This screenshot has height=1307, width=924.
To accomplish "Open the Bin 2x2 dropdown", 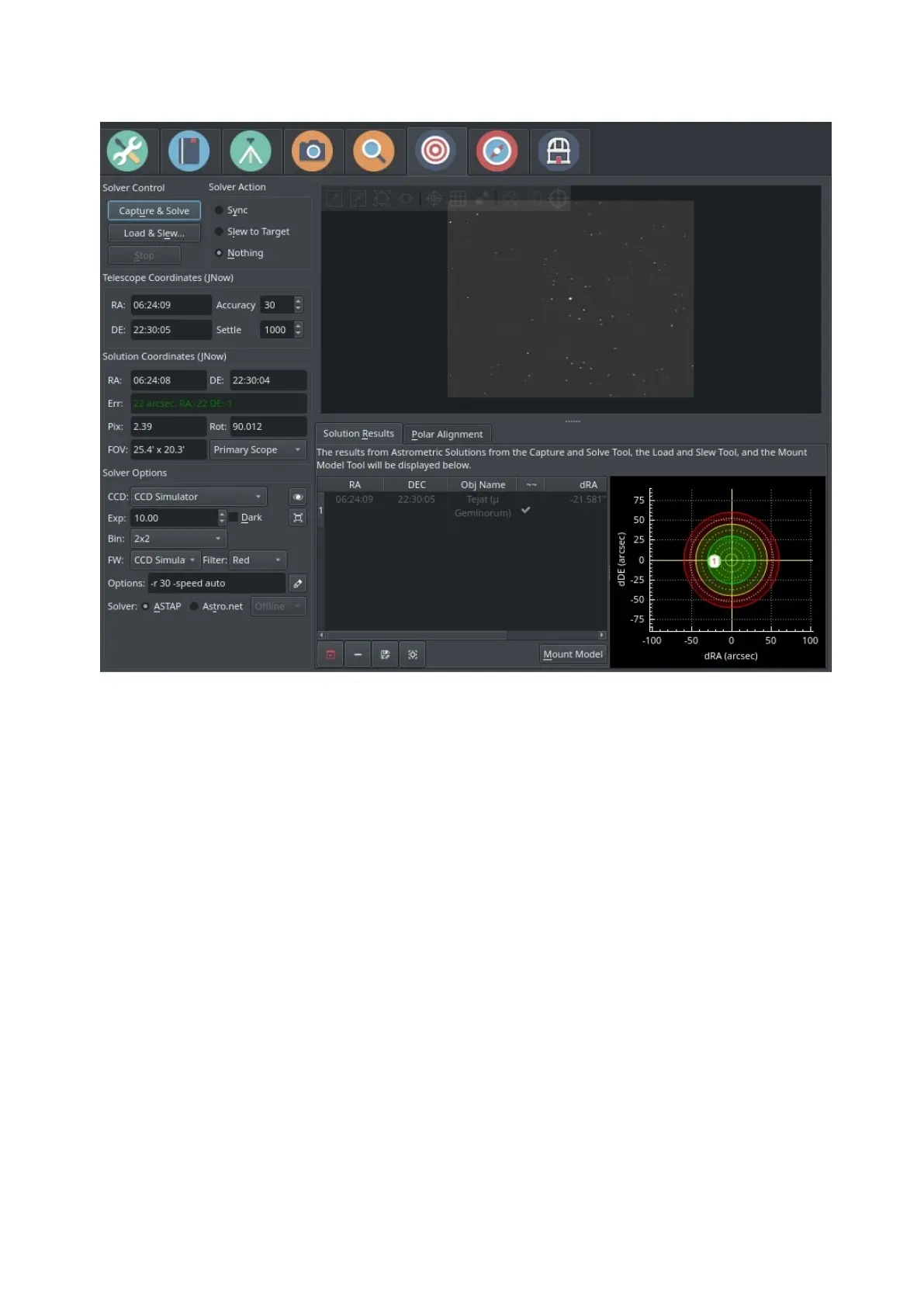I will [x=178, y=539].
